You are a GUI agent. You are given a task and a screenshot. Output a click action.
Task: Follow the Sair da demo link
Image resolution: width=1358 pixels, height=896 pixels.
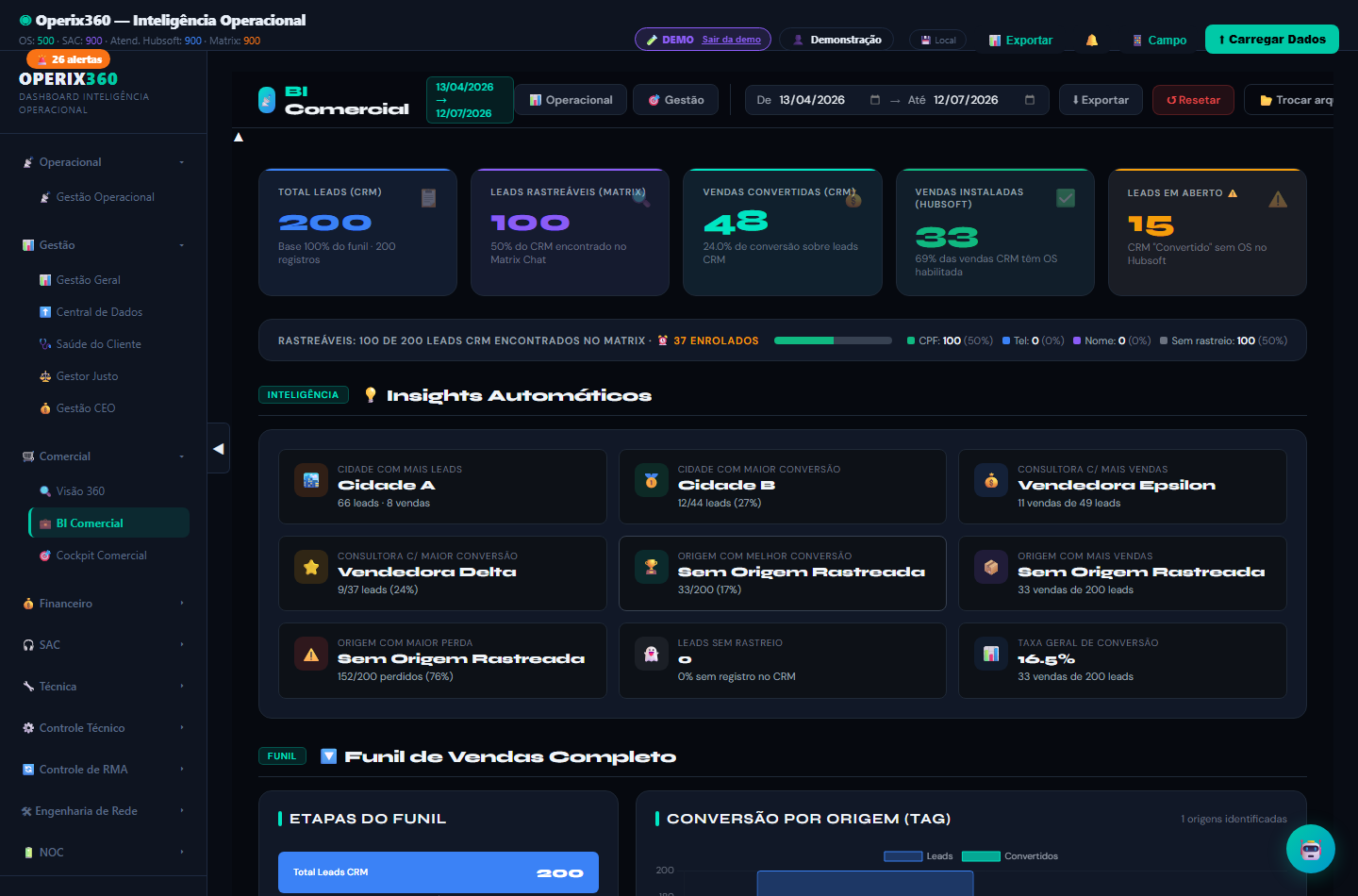point(731,40)
